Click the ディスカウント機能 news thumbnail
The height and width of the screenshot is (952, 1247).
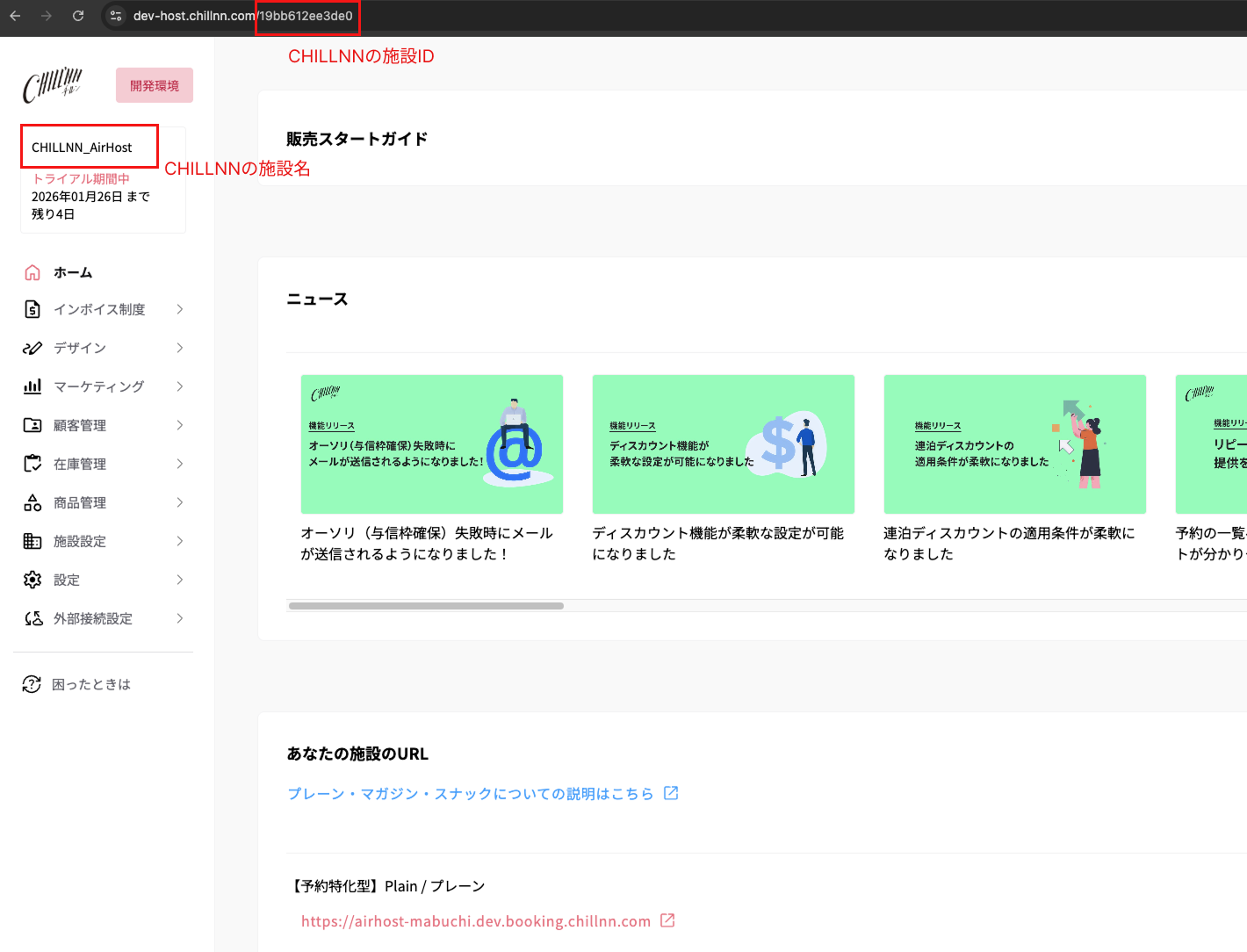point(724,444)
